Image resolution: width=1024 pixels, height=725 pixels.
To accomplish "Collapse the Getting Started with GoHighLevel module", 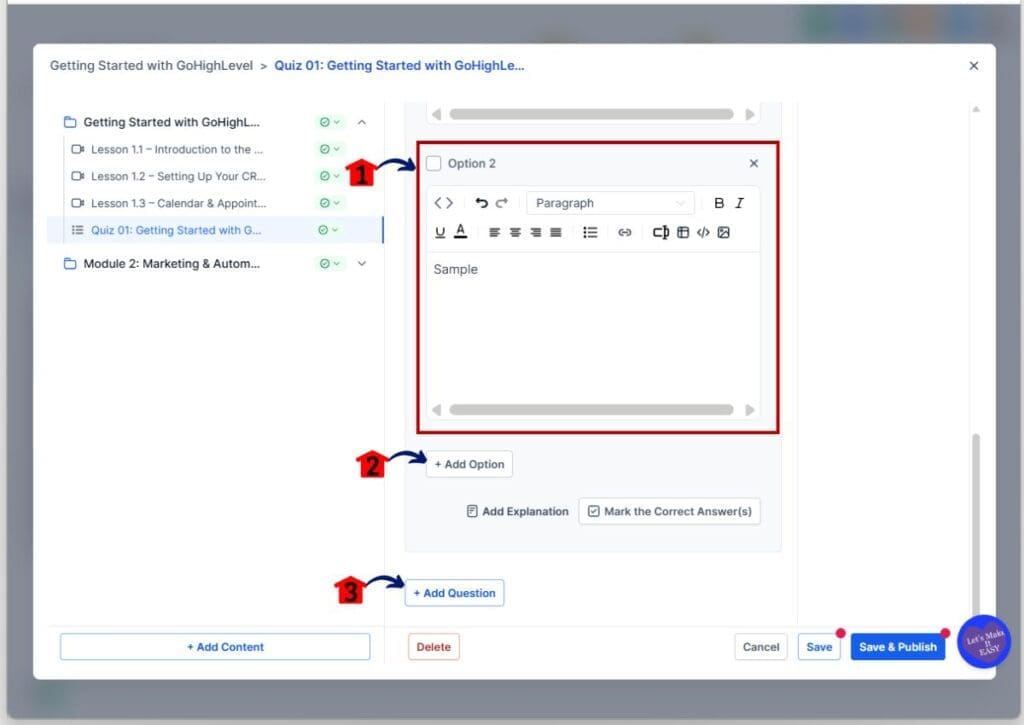I will [x=362, y=122].
